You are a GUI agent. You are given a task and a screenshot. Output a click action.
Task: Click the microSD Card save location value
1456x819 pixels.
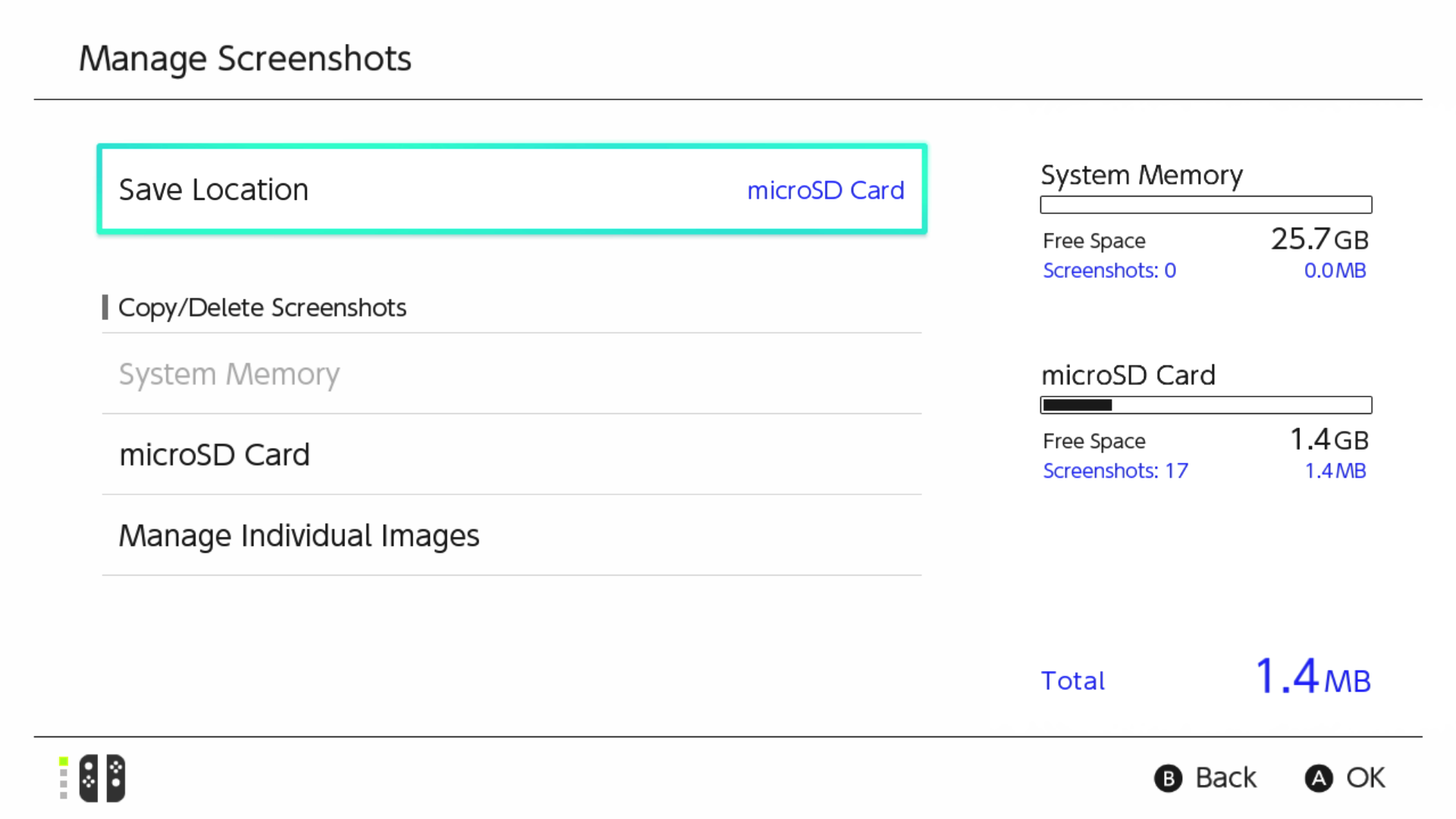coord(825,190)
